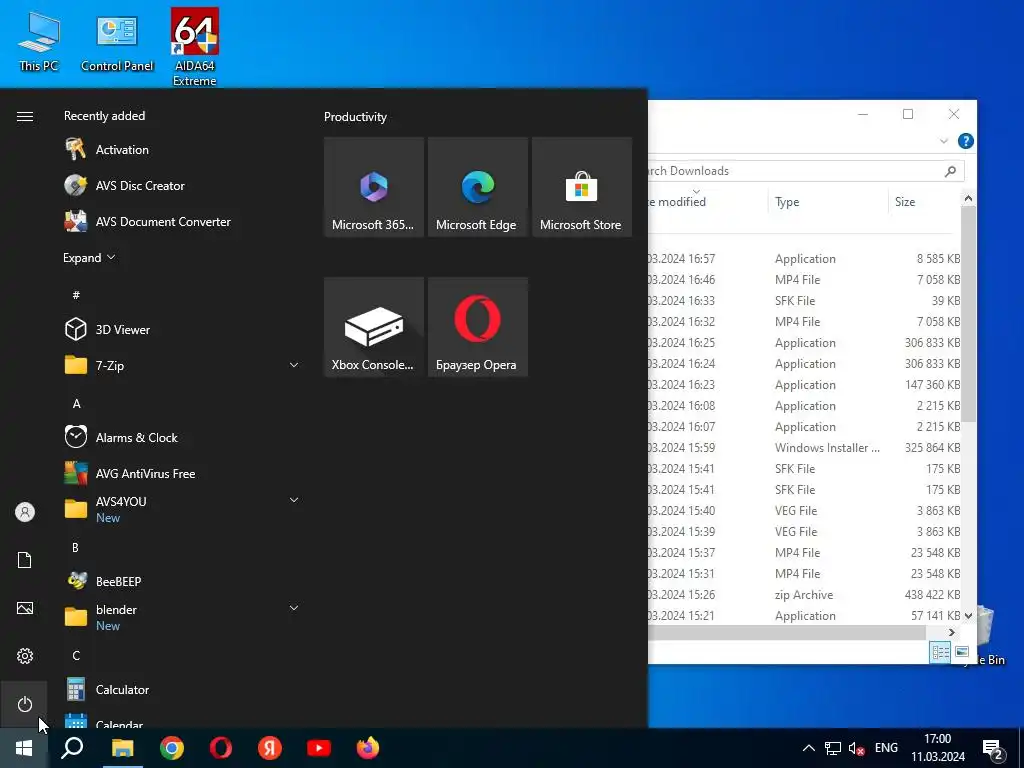Select the zip Archive file row
The image size is (1024, 768).
pos(805,594)
